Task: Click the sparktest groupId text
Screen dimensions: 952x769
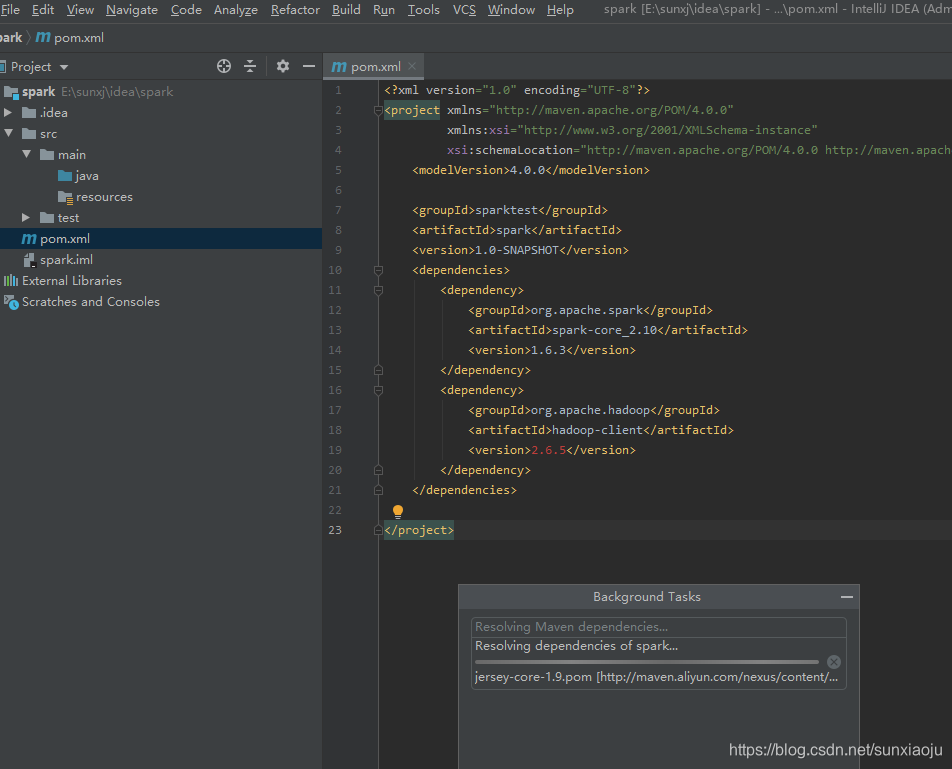Action: (x=506, y=210)
